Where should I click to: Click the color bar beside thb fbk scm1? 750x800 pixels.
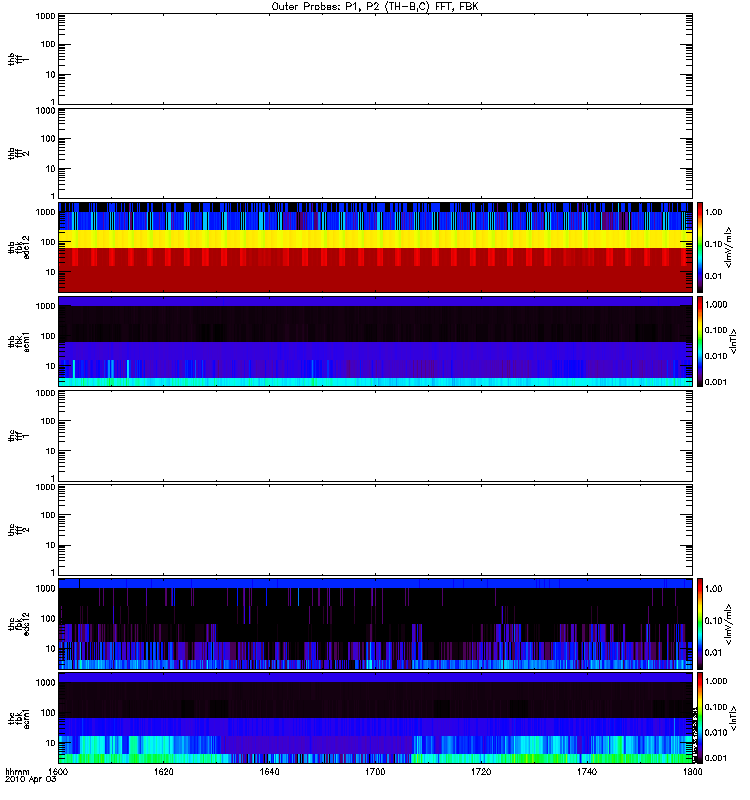pos(700,341)
